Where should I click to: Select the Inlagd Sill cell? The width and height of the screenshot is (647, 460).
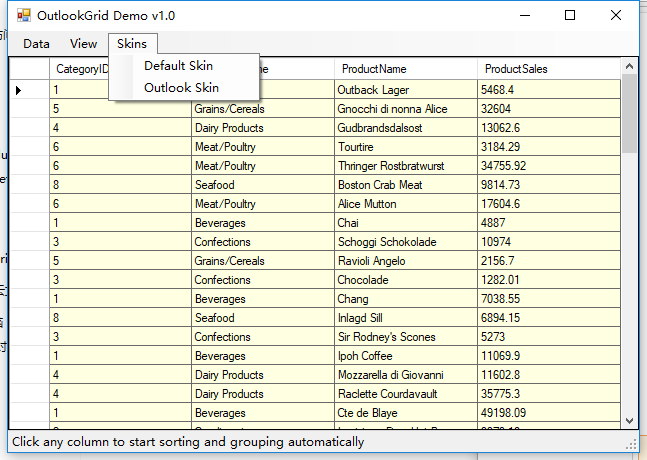point(406,317)
